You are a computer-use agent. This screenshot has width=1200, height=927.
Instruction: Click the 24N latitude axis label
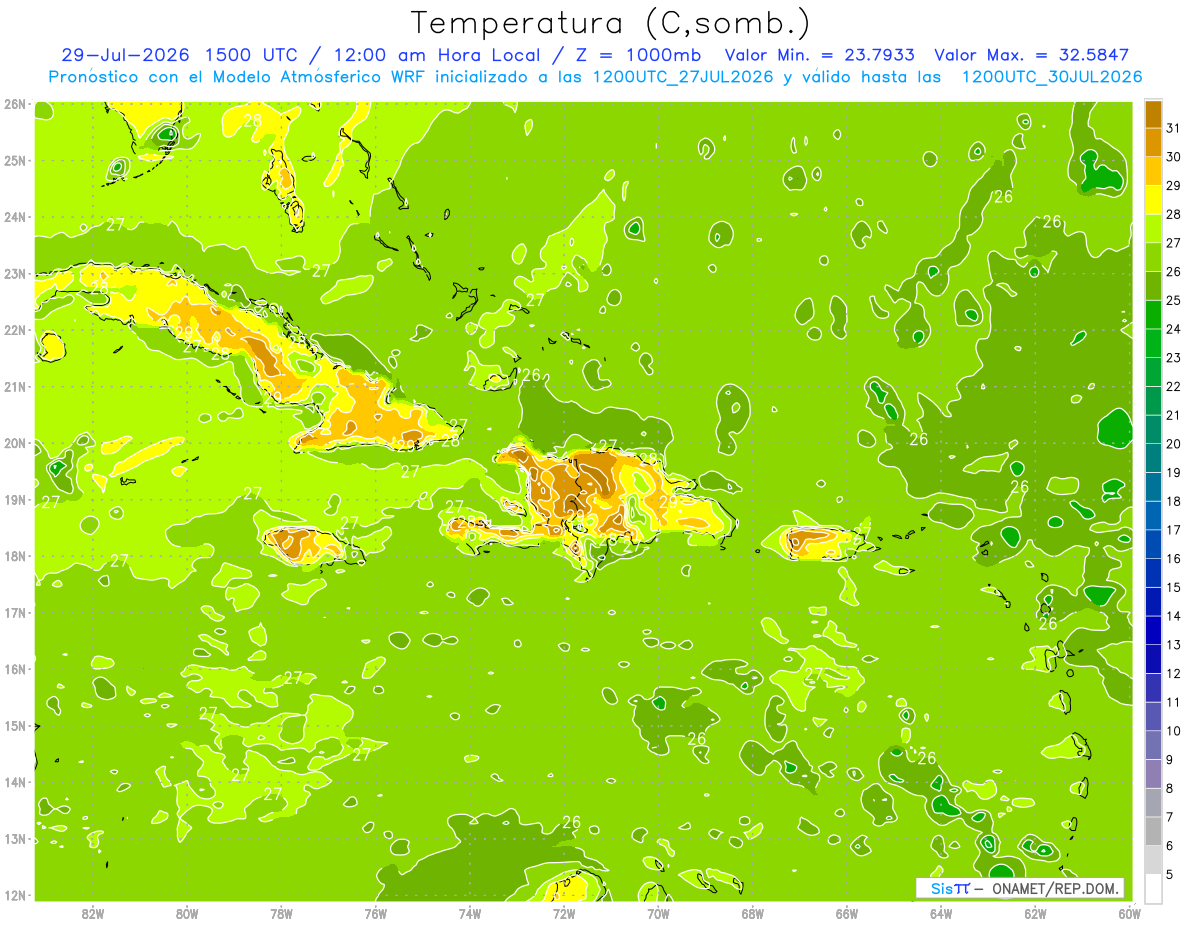point(14,217)
